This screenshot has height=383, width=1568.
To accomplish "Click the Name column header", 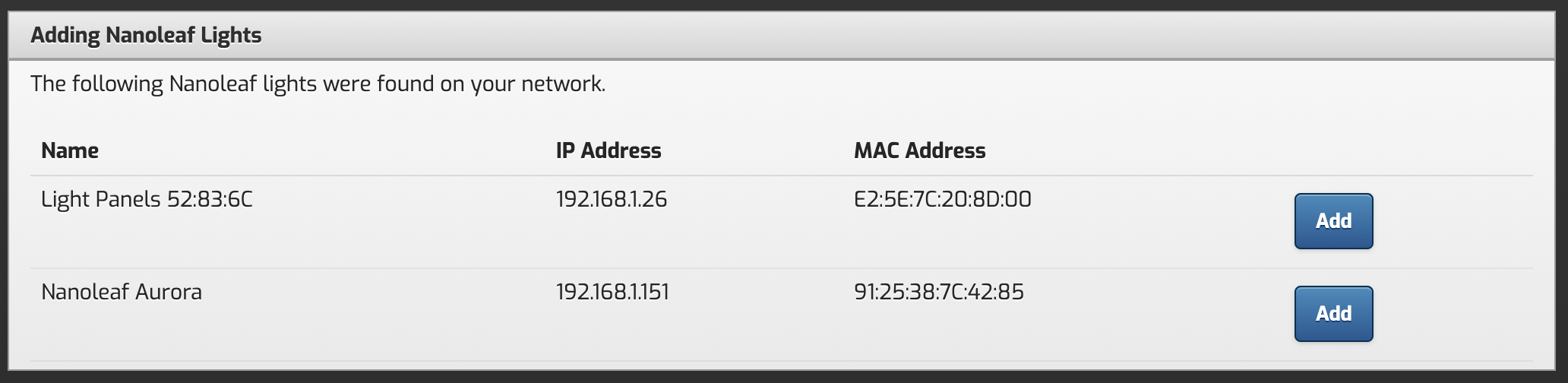I will coord(70,150).
